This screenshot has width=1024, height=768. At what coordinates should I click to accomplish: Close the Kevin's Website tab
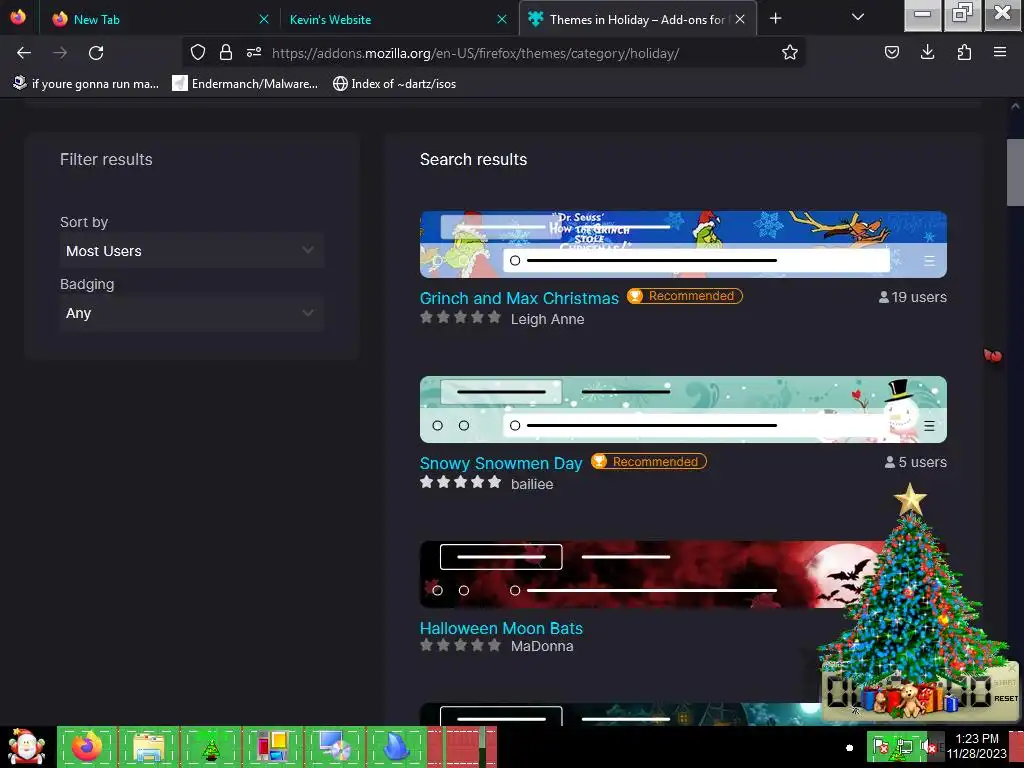pyautogui.click(x=502, y=20)
